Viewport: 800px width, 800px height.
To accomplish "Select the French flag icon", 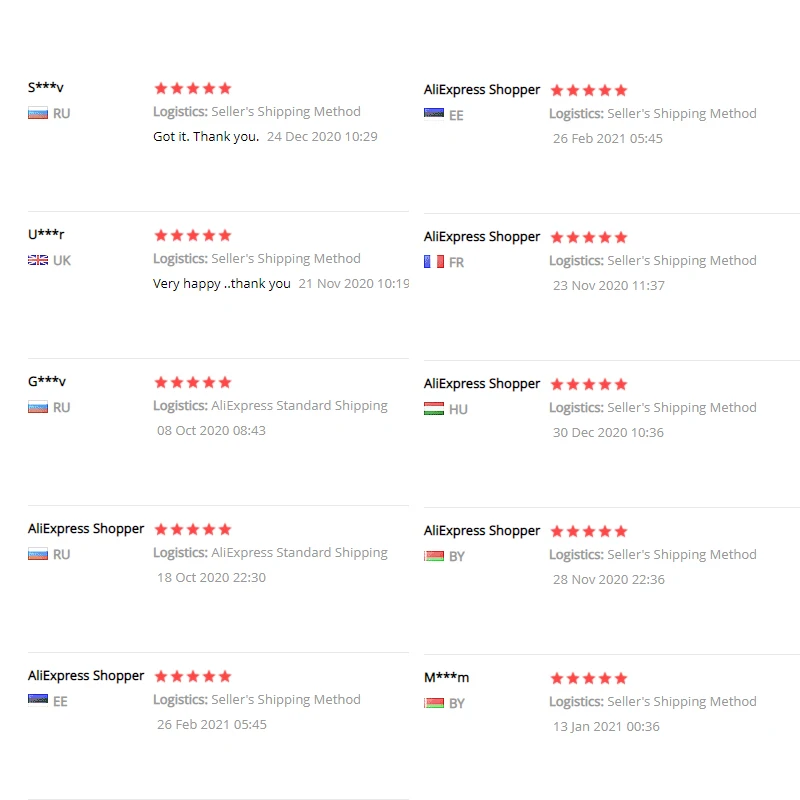I will coord(434,262).
